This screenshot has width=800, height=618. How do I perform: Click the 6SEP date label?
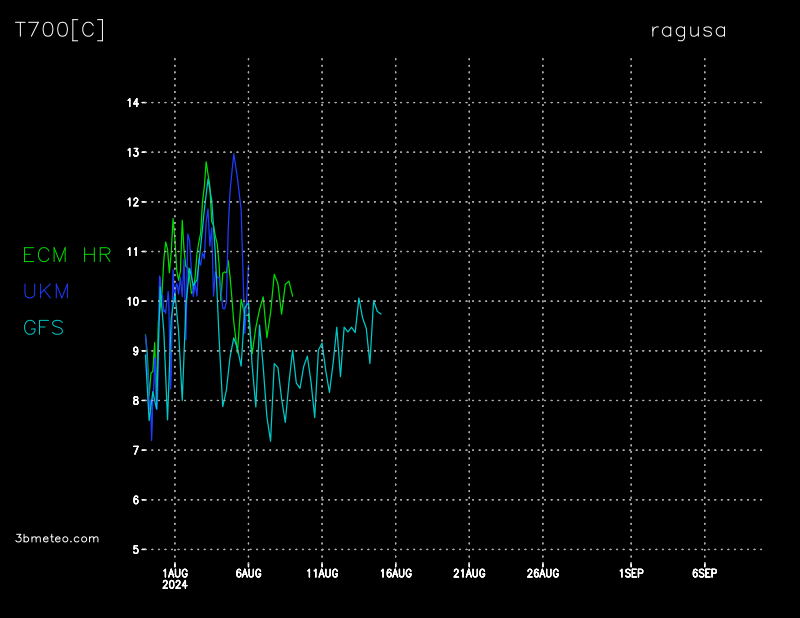click(704, 574)
